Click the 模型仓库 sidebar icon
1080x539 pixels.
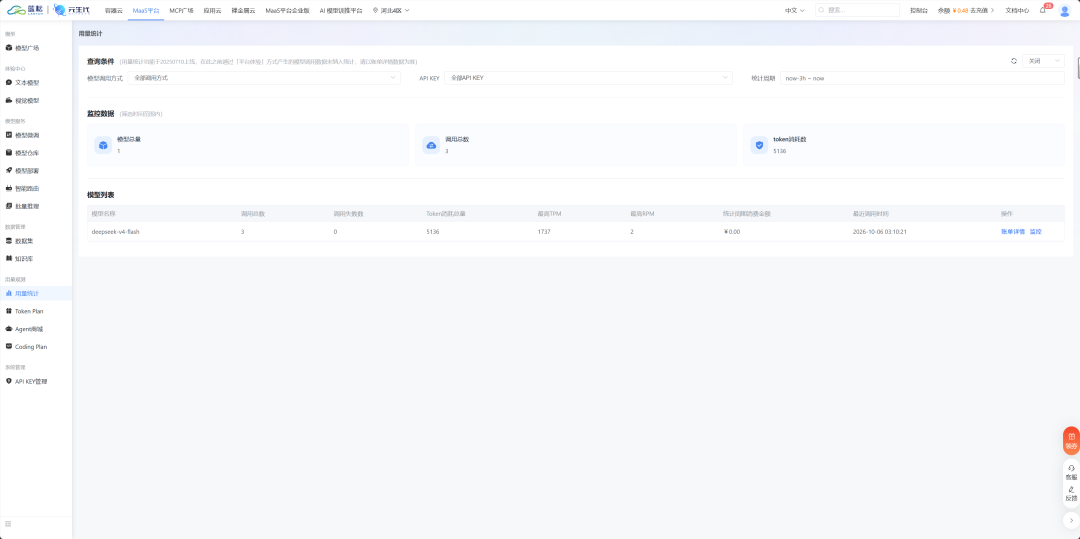[x=8, y=153]
